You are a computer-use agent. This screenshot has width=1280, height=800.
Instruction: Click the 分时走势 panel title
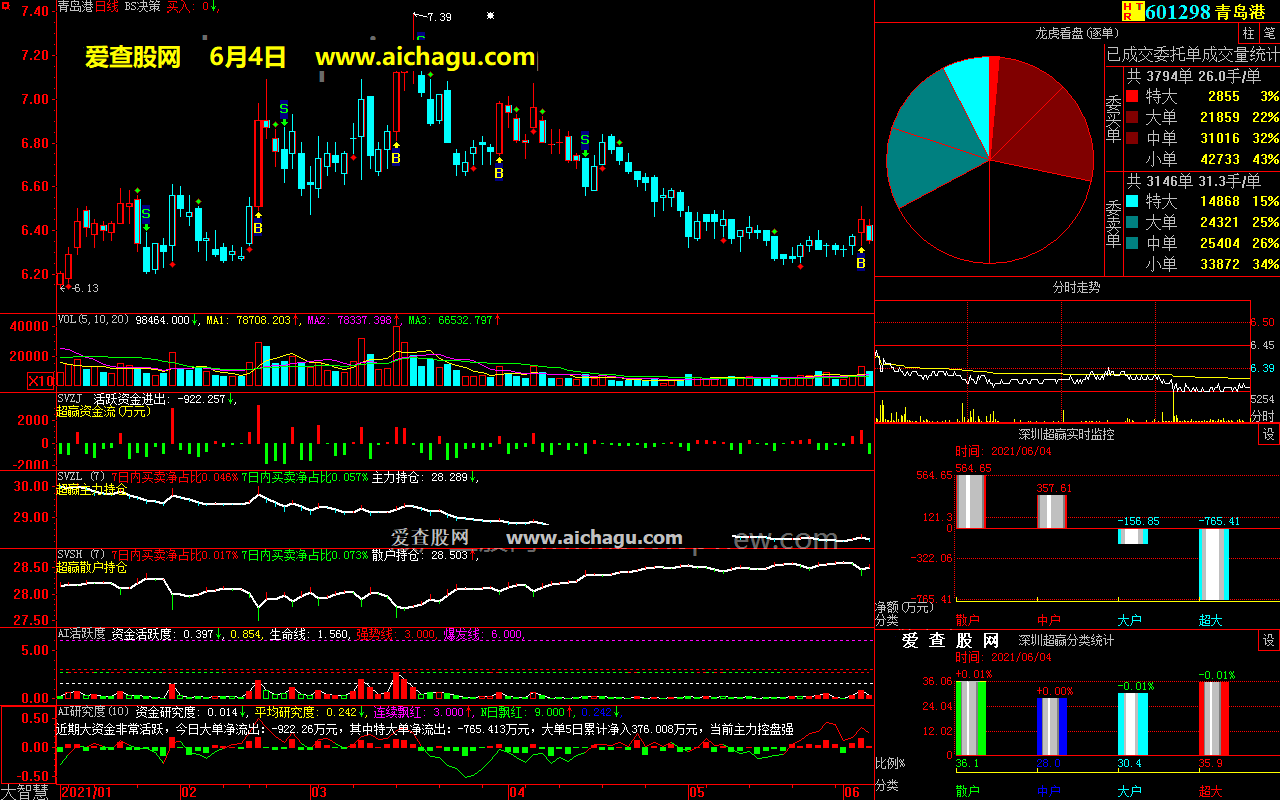(1077, 287)
